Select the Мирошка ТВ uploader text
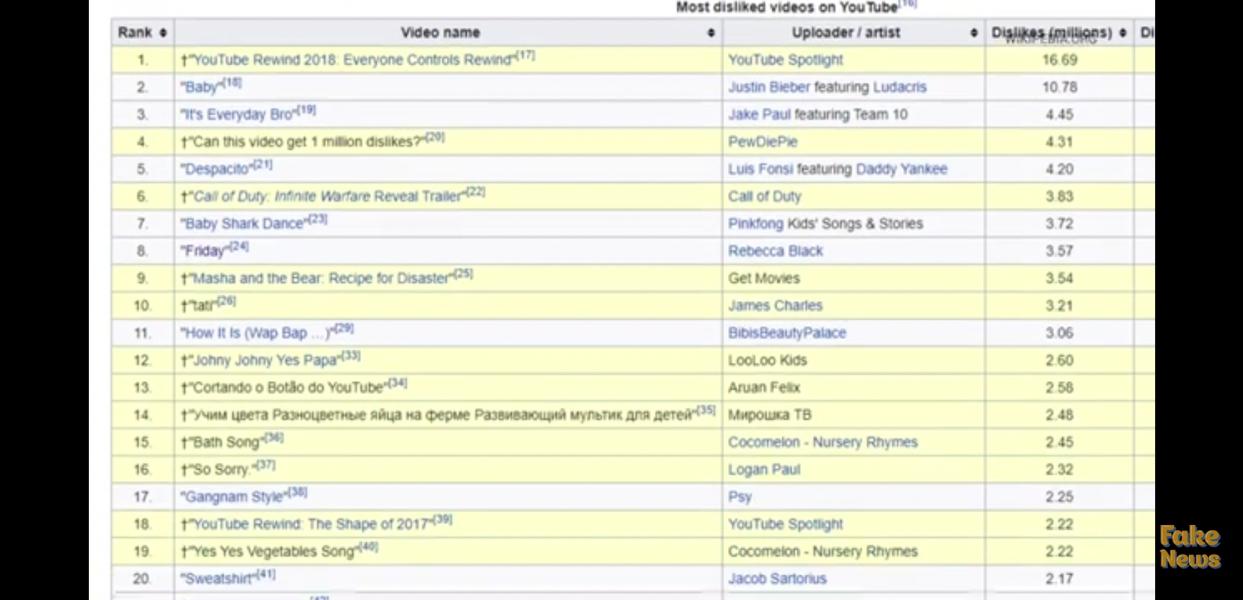This screenshot has width=1243, height=600. pyautogui.click(x=770, y=415)
